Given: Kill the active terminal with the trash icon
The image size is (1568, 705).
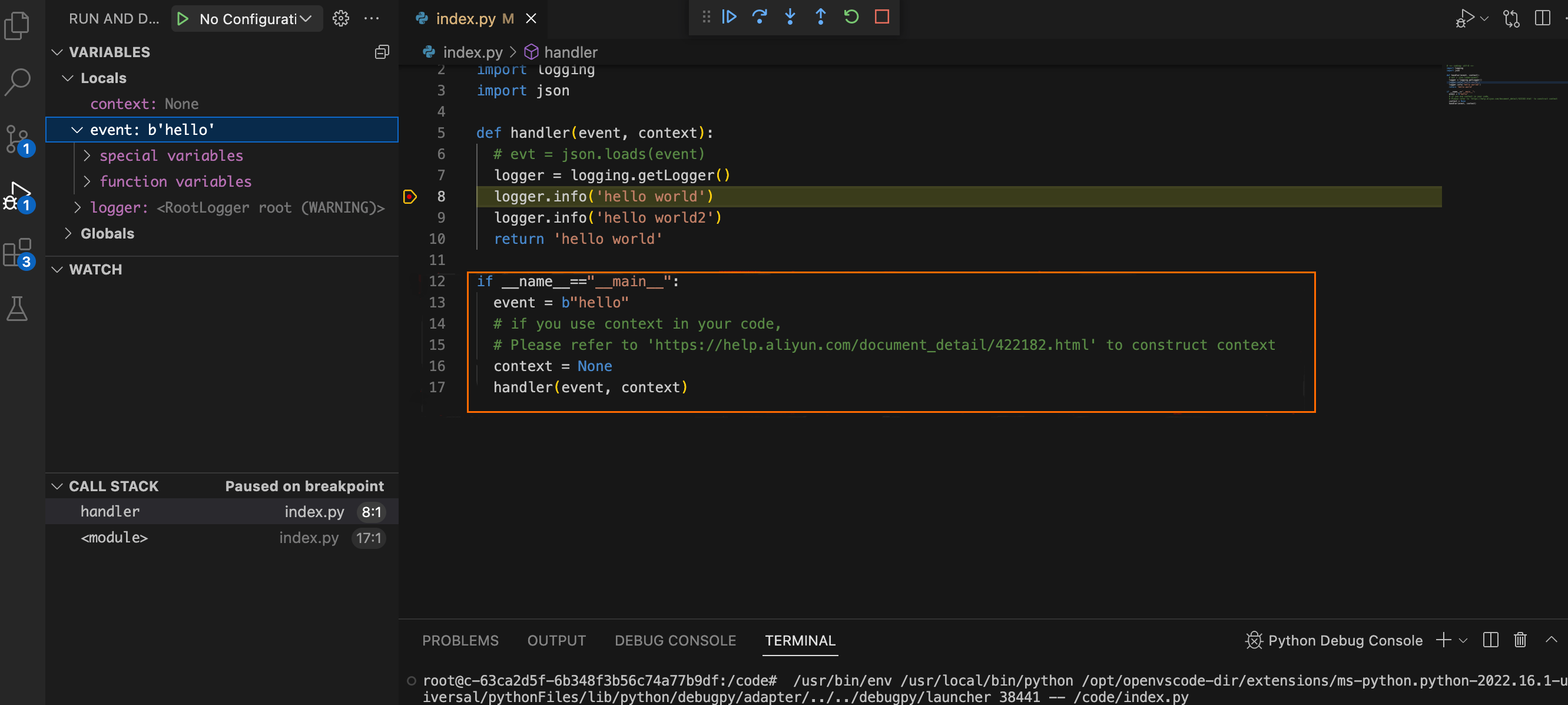Looking at the screenshot, I should pos(1520,640).
